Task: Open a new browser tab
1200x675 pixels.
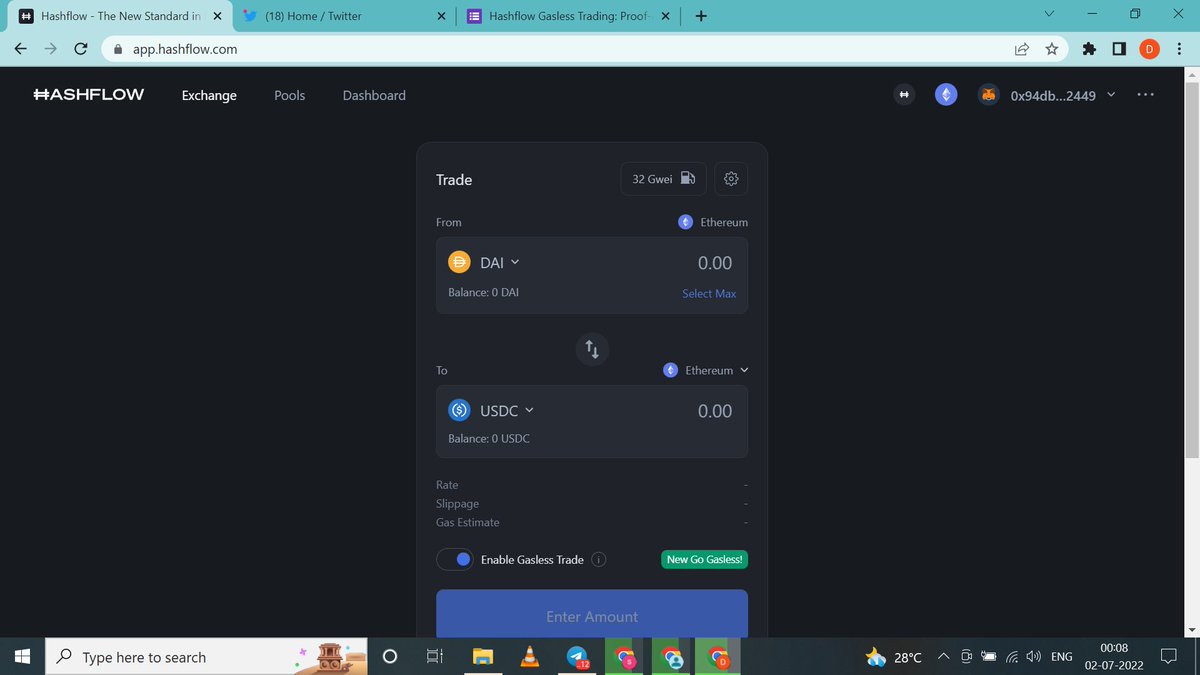Action: click(x=701, y=16)
